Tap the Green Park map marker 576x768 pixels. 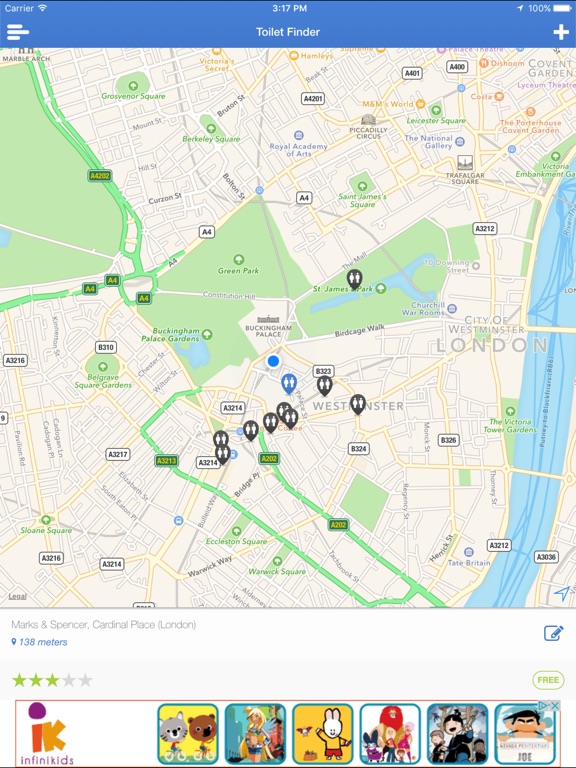pos(239,259)
